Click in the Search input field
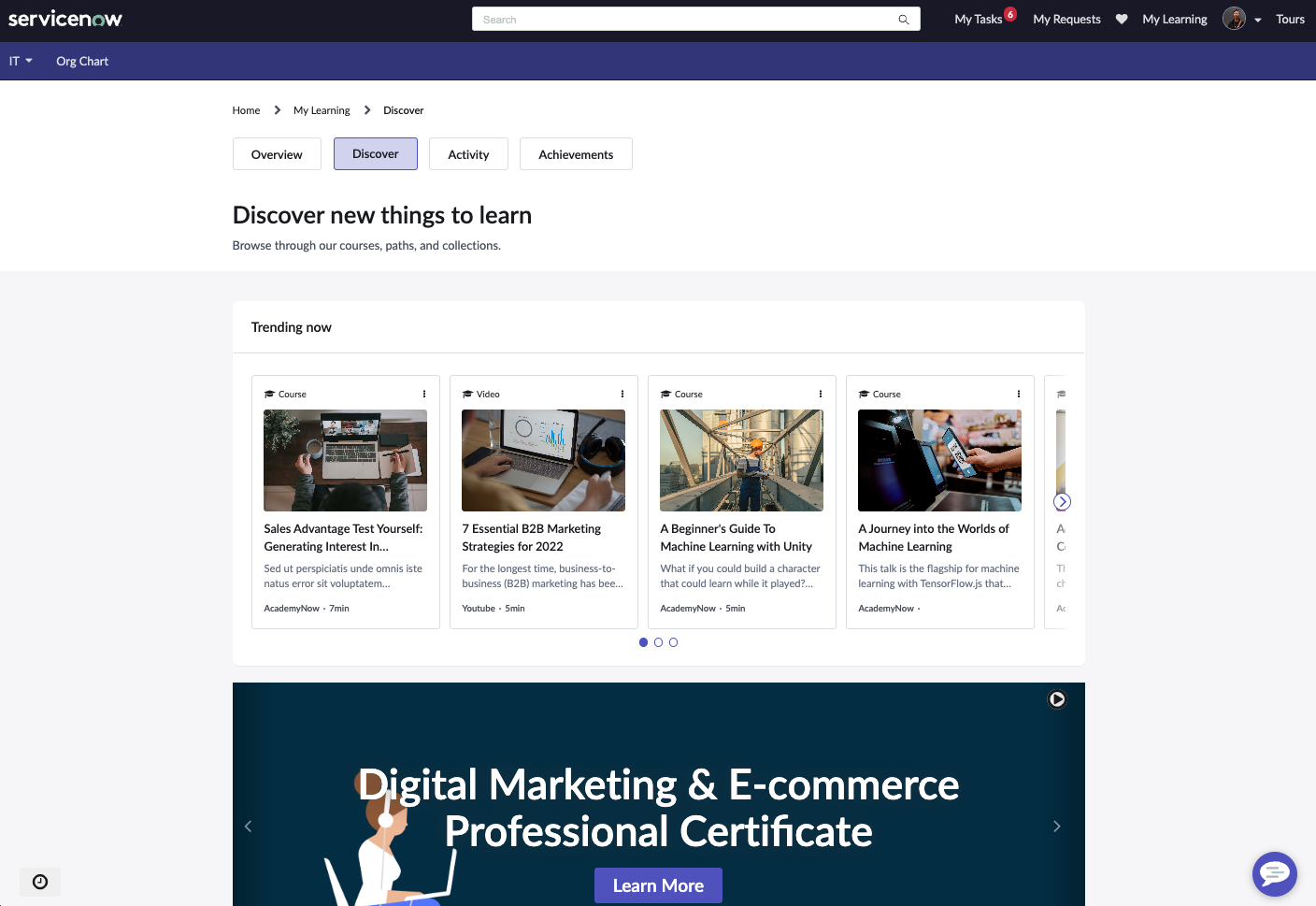The height and width of the screenshot is (906, 1316). point(682,20)
